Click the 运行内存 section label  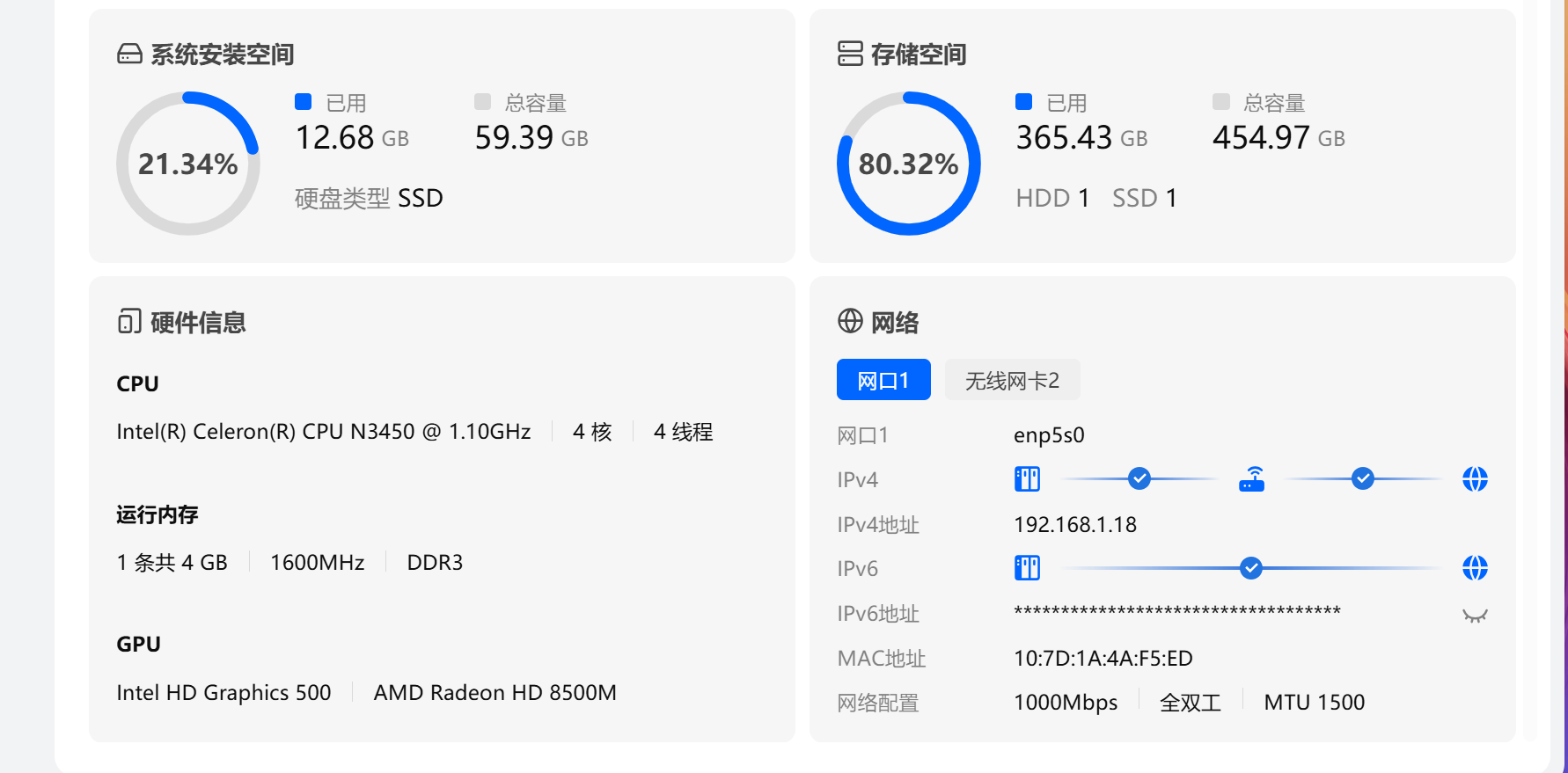pos(158,514)
